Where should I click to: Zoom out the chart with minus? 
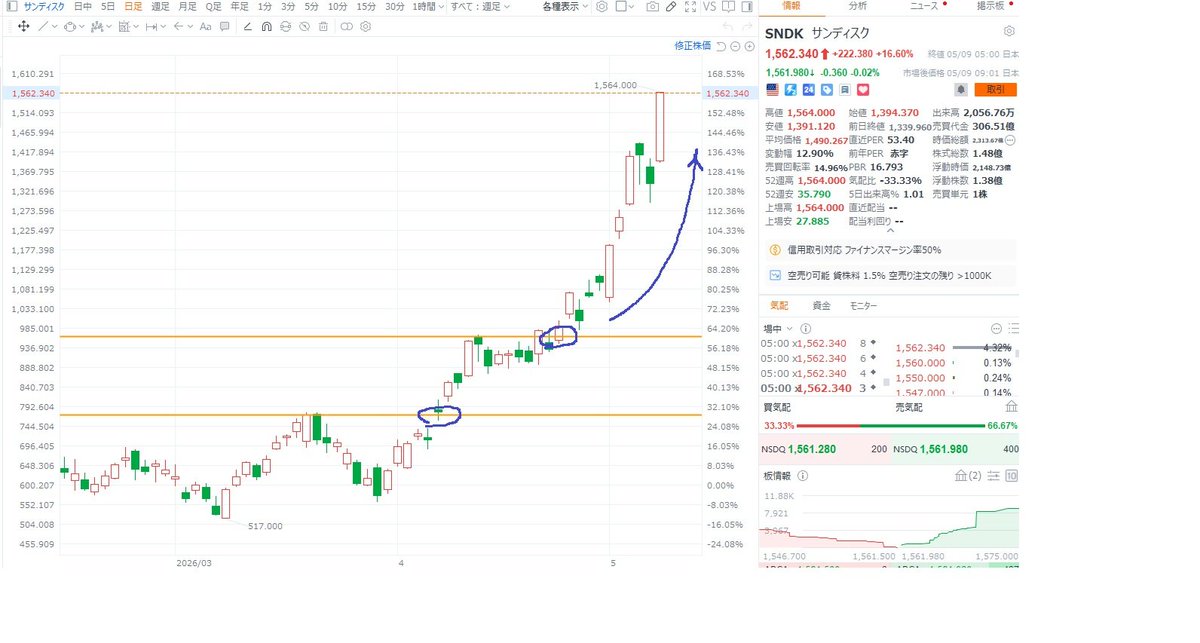pyautogui.click(x=735, y=46)
